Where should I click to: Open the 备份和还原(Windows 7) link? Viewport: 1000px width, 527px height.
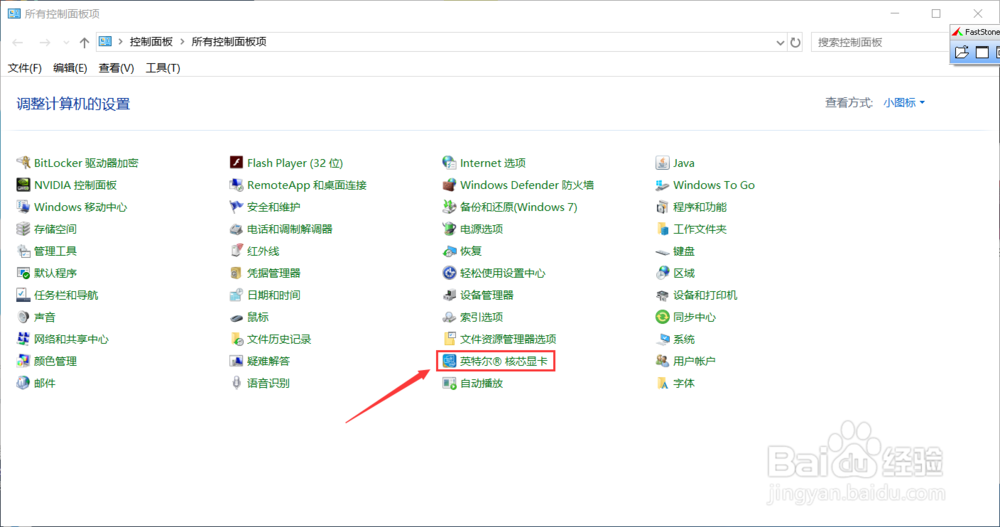pos(518,207)
